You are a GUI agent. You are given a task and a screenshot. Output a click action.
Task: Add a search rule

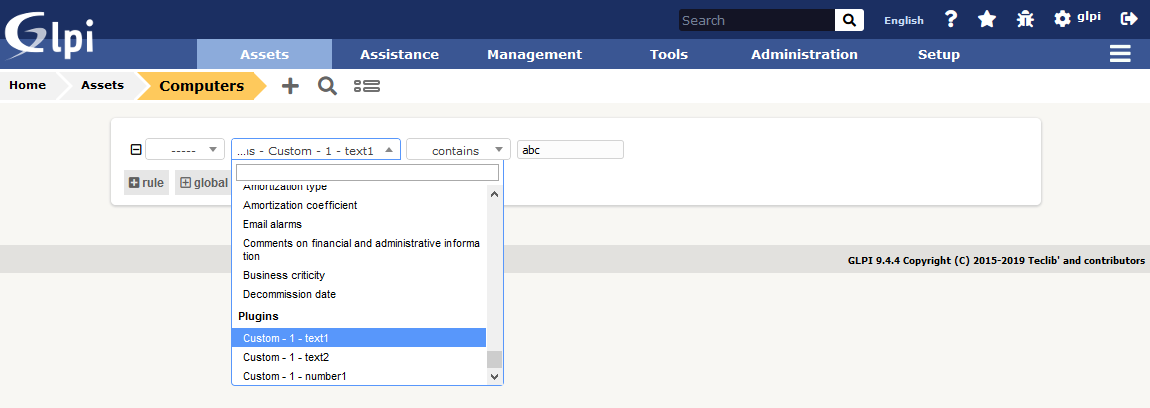coord(146,183)
